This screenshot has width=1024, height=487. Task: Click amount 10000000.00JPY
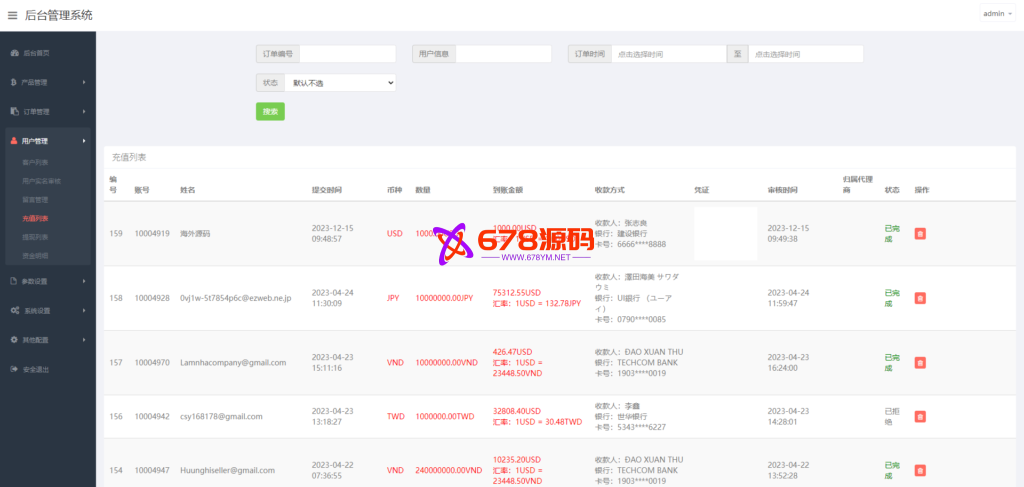click(x=444, y=298)
